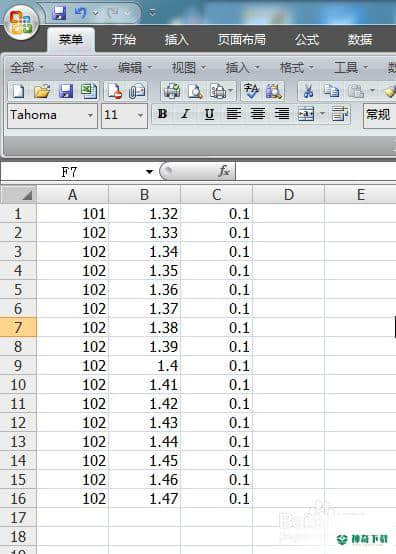Save with the toolbar floppy icon
The image size is (396, 554).
point(66,91)
